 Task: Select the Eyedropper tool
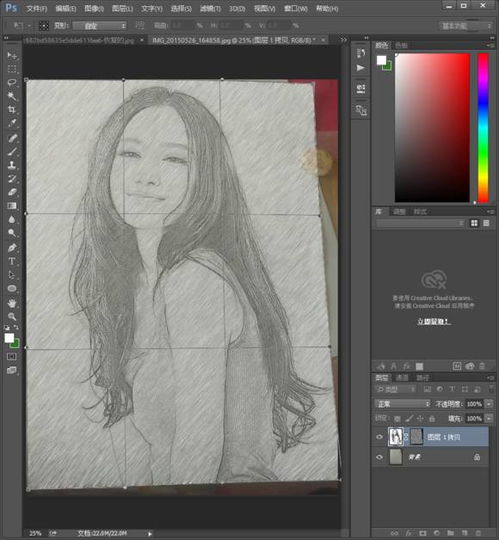click(12, 123)
